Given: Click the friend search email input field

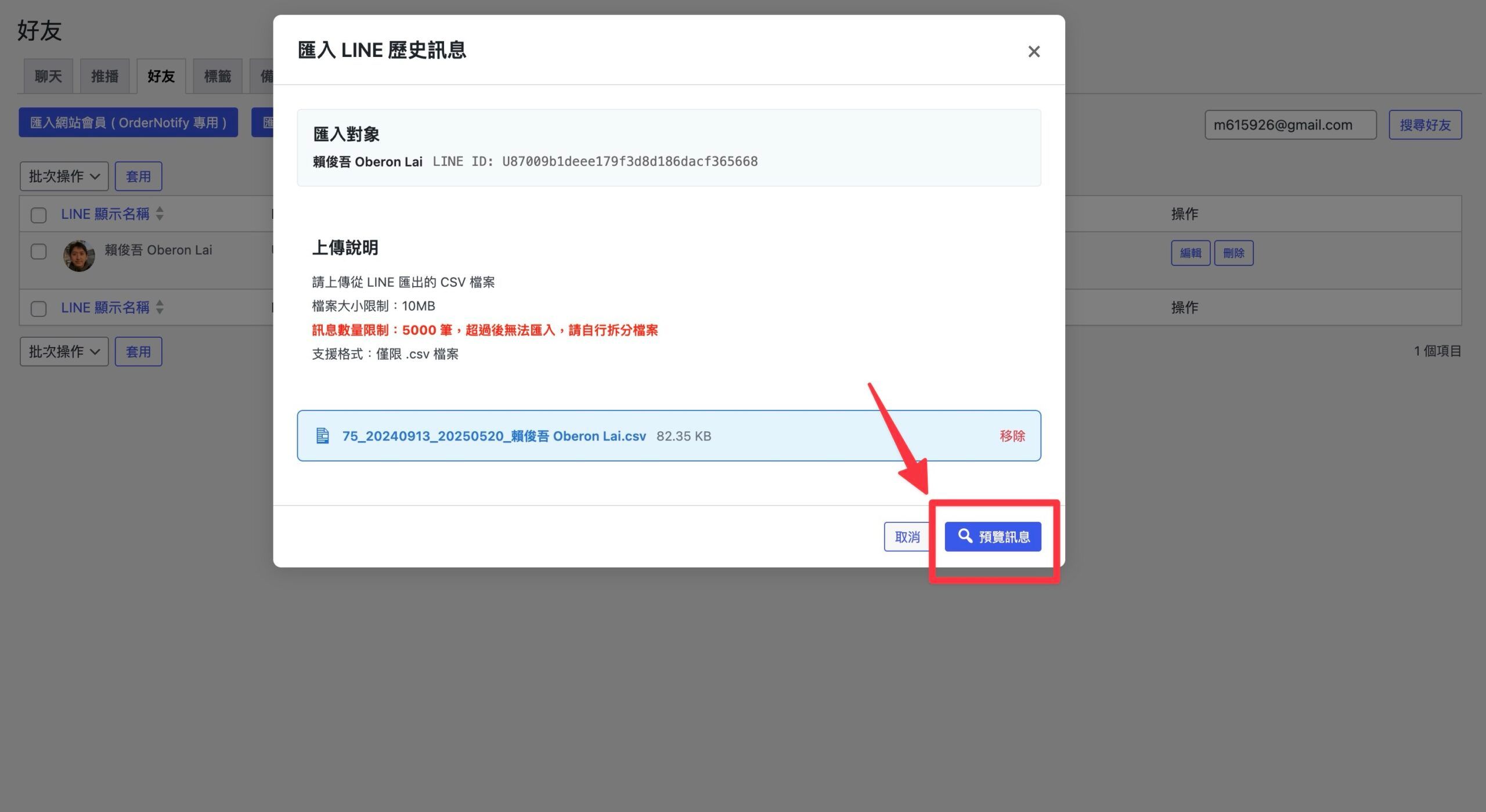Looking at the screenshot, I should coord(1290,125).
